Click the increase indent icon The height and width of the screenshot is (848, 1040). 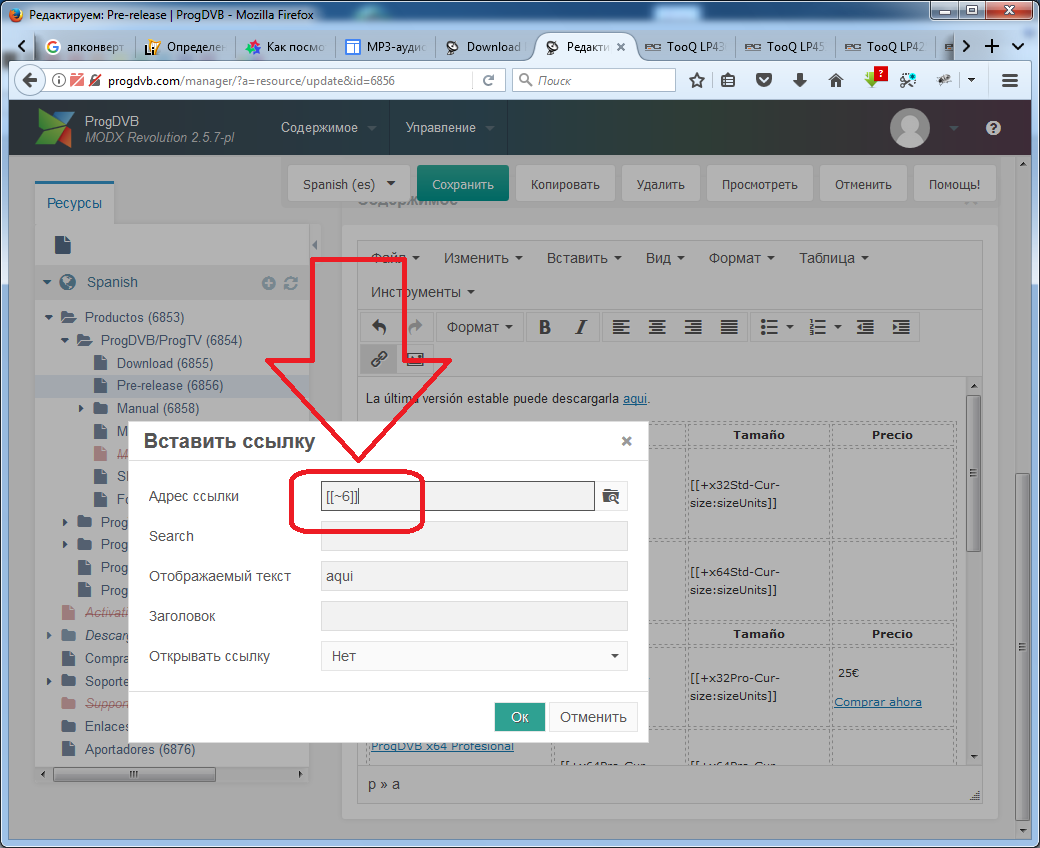coord(901,328)
